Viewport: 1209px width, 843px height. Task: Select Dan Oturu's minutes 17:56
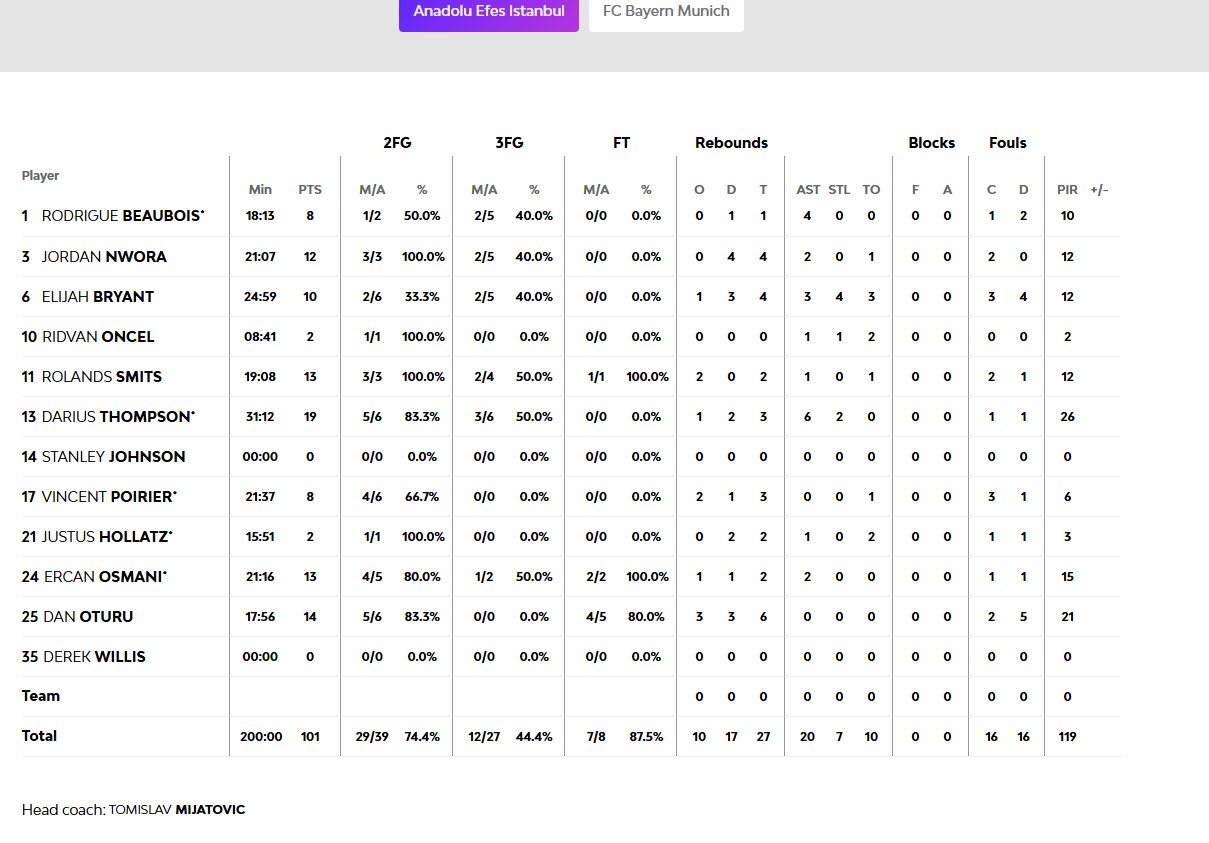260,616
